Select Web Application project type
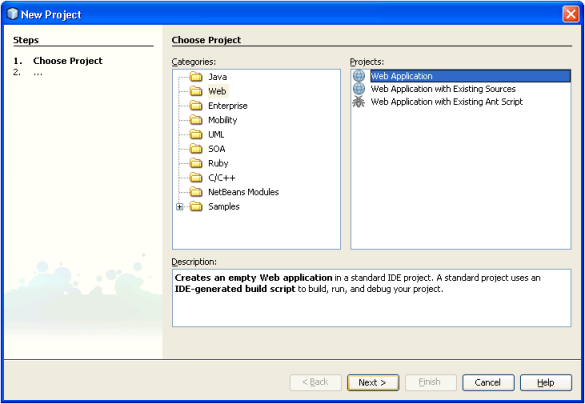Viewport: 585px width, 404px height. coord(470,76)
